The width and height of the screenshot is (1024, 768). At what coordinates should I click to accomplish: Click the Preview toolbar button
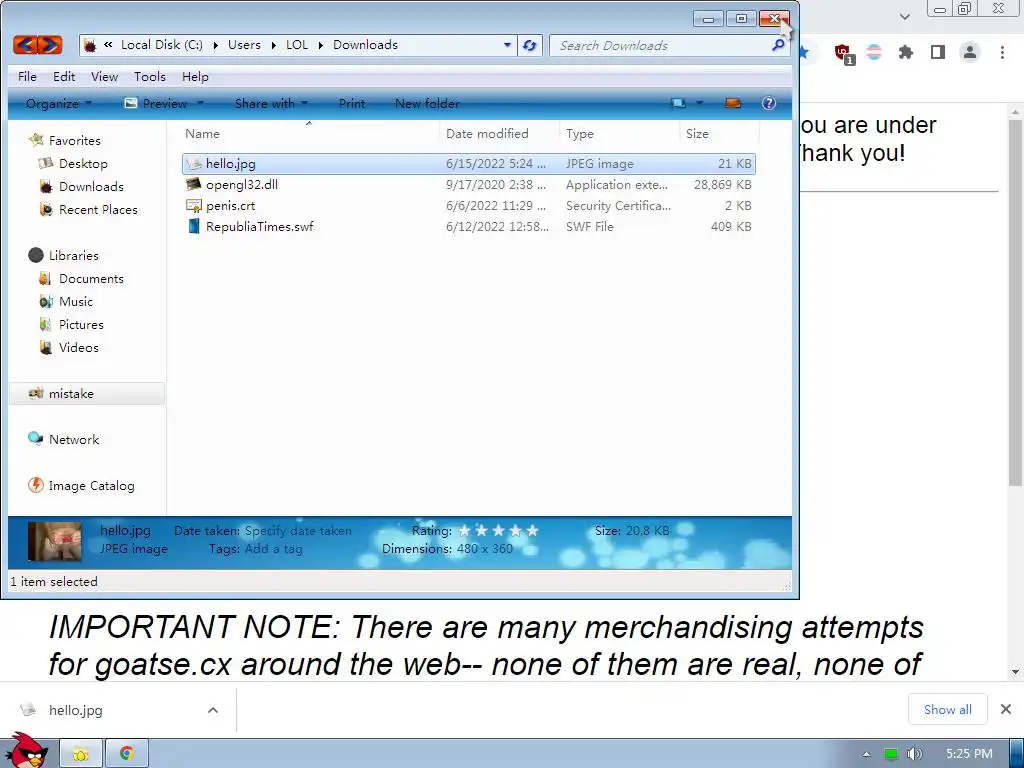click(157, 103)
